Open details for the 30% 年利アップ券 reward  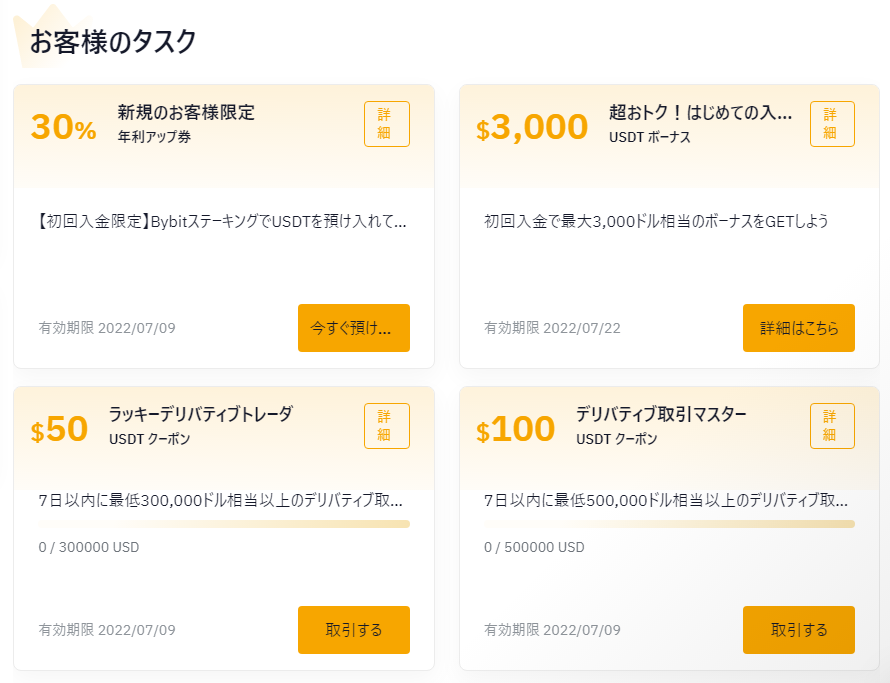pyautogui.click(x=386, y=124)
